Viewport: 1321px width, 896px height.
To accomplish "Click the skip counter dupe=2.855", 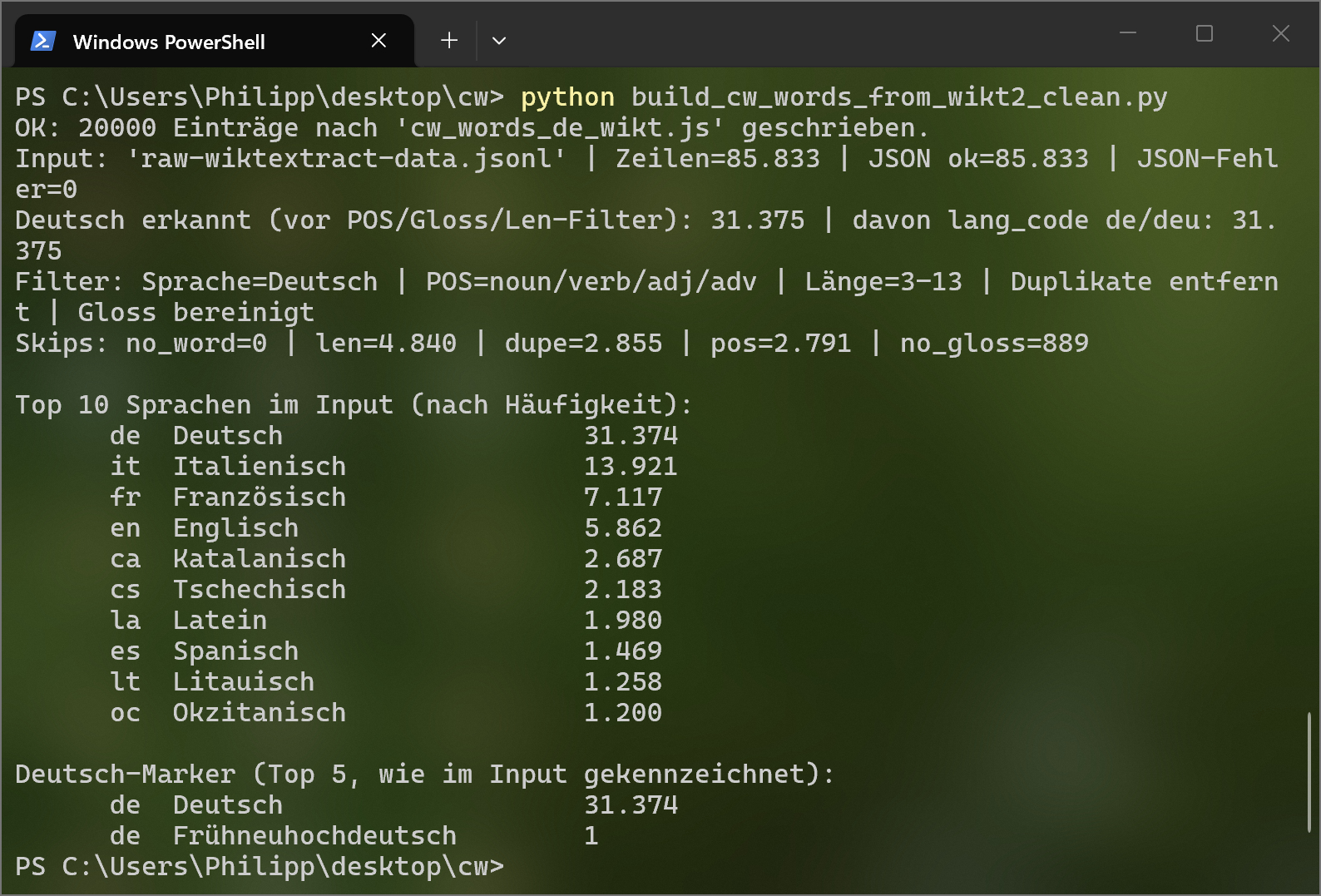I will [584, 344].
